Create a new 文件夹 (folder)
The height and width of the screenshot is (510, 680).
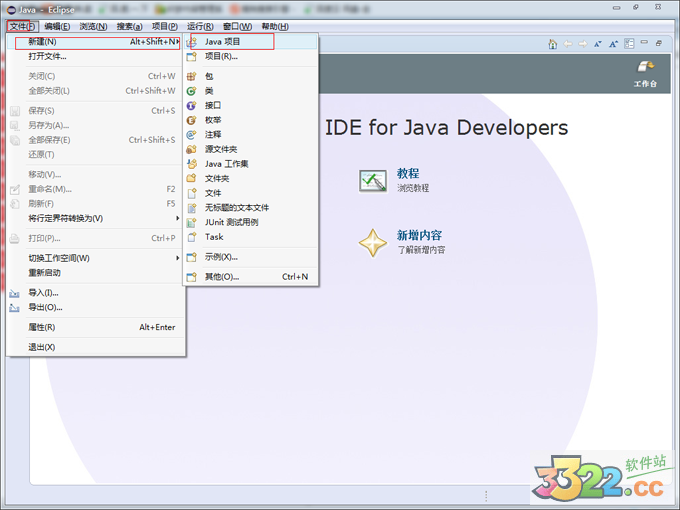pos(251,179)
